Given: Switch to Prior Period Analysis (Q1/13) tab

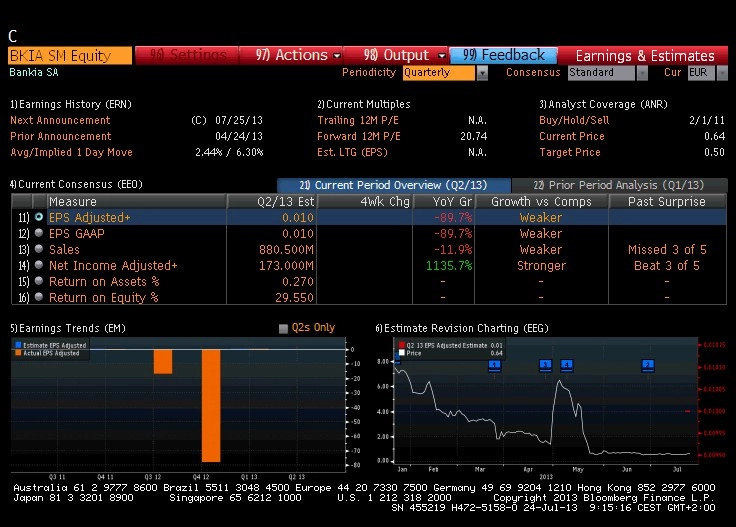Looking at the screenshot, I should point(619,185).
